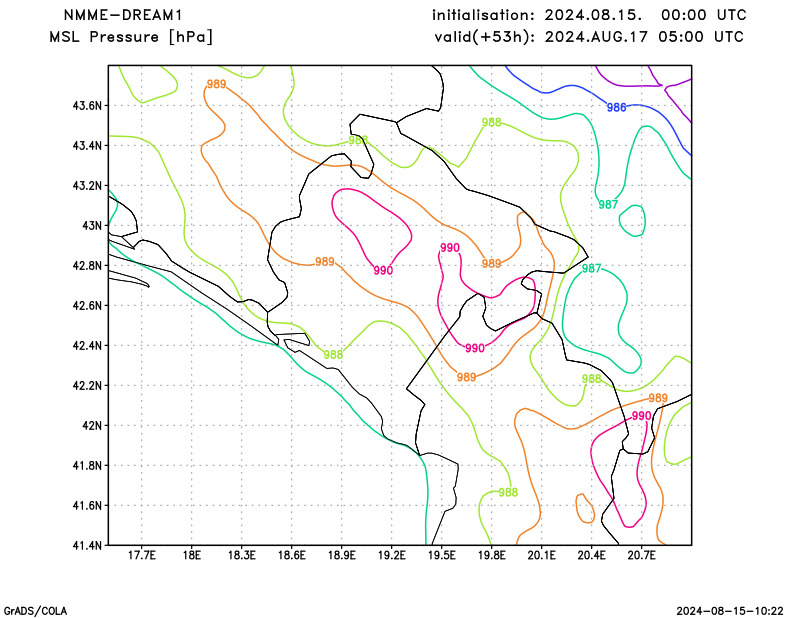The height and width of the screenshot is (618, 800).
Task: Select the 43N latitude label
Action: click(92, 226)
